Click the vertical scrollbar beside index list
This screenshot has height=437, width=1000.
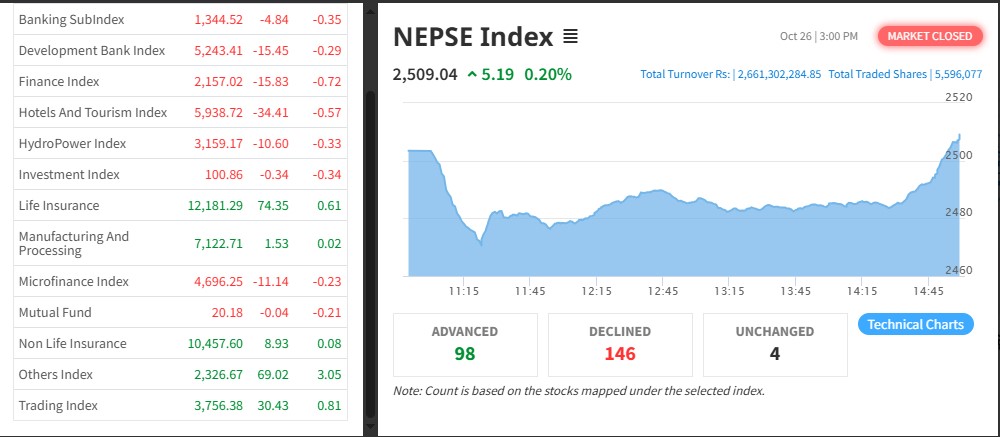[x=370, y=250]
